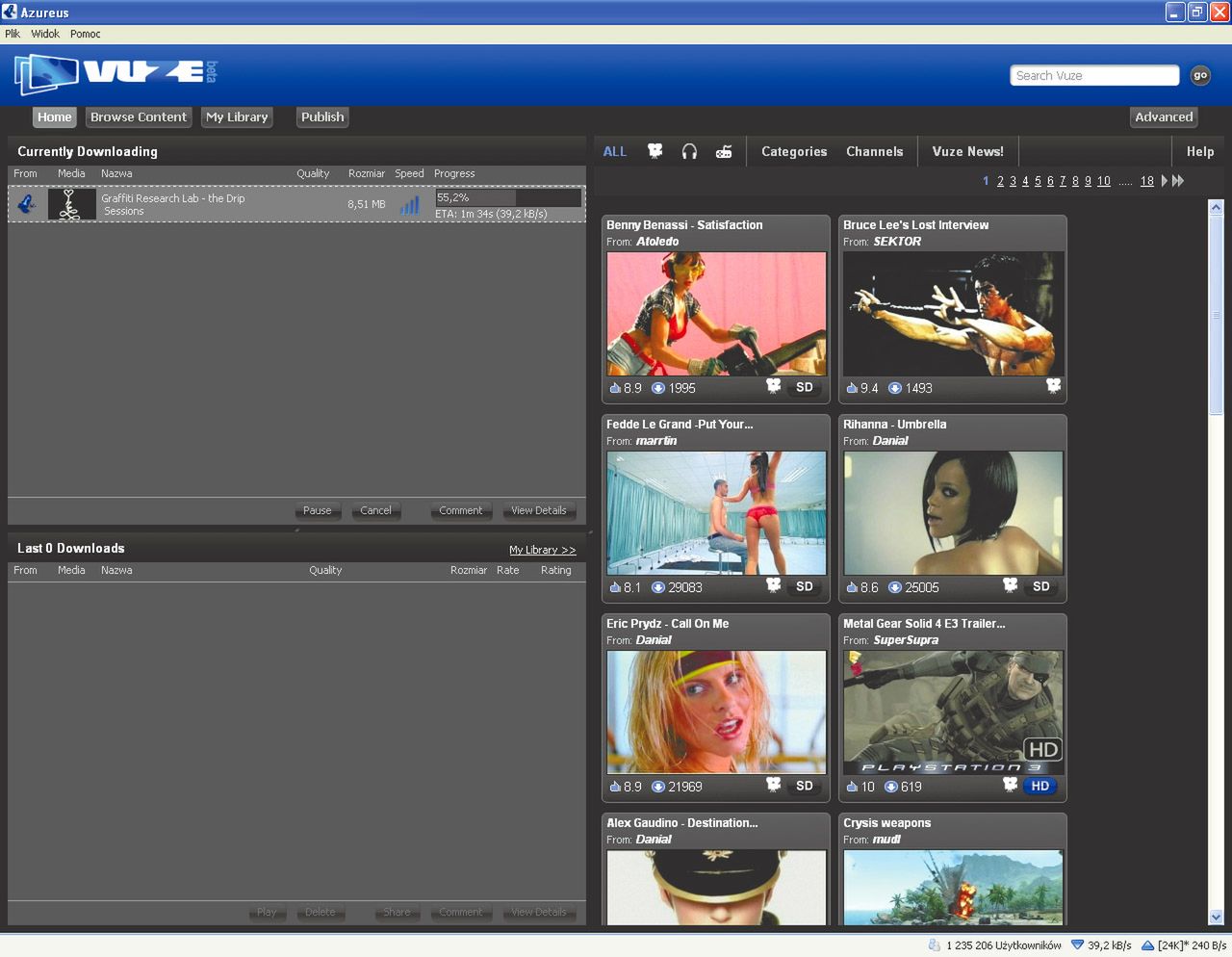The image size is (1232, 957).
Task: Click speed bars icon of Graffiti download
Action: point(410,204)
